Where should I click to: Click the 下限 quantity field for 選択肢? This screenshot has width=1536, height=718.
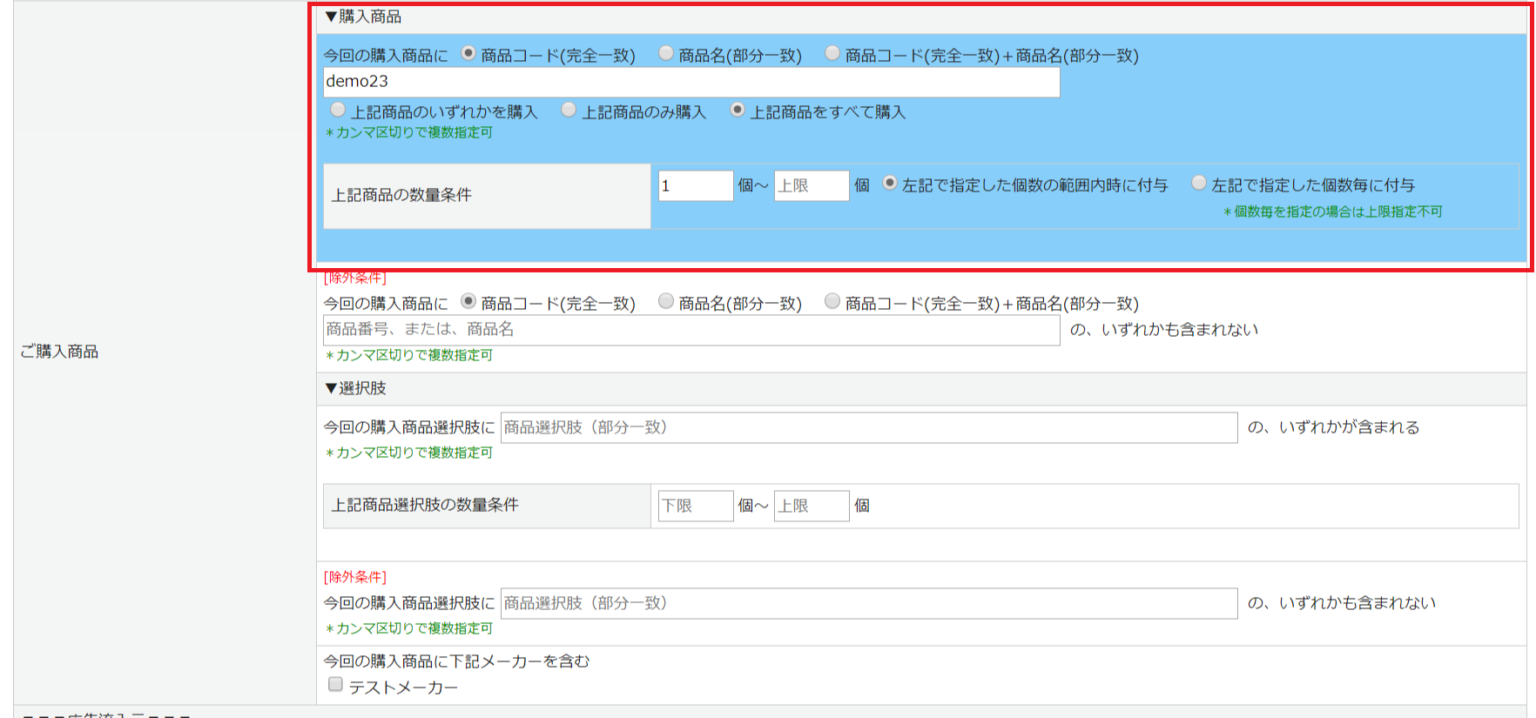(x=695, y=505)
